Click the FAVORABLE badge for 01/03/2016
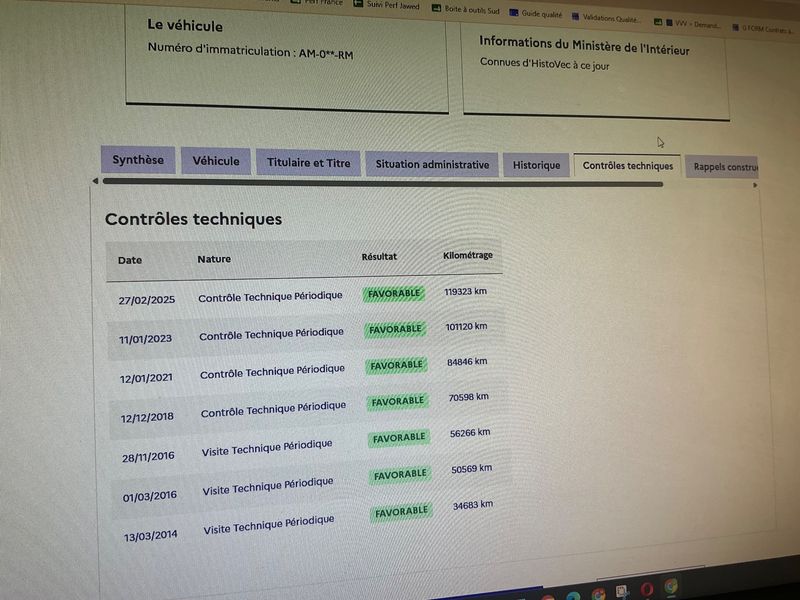Image resolution: width=800 pixels, height=600 pixels. [400, 475]
